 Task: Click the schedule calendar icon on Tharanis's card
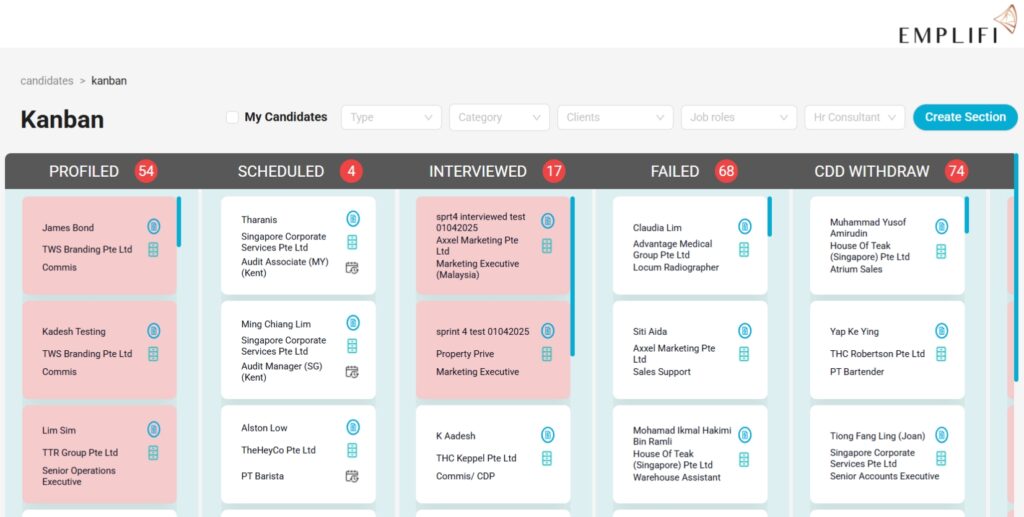pyautogui.click(x=352, y=268)
